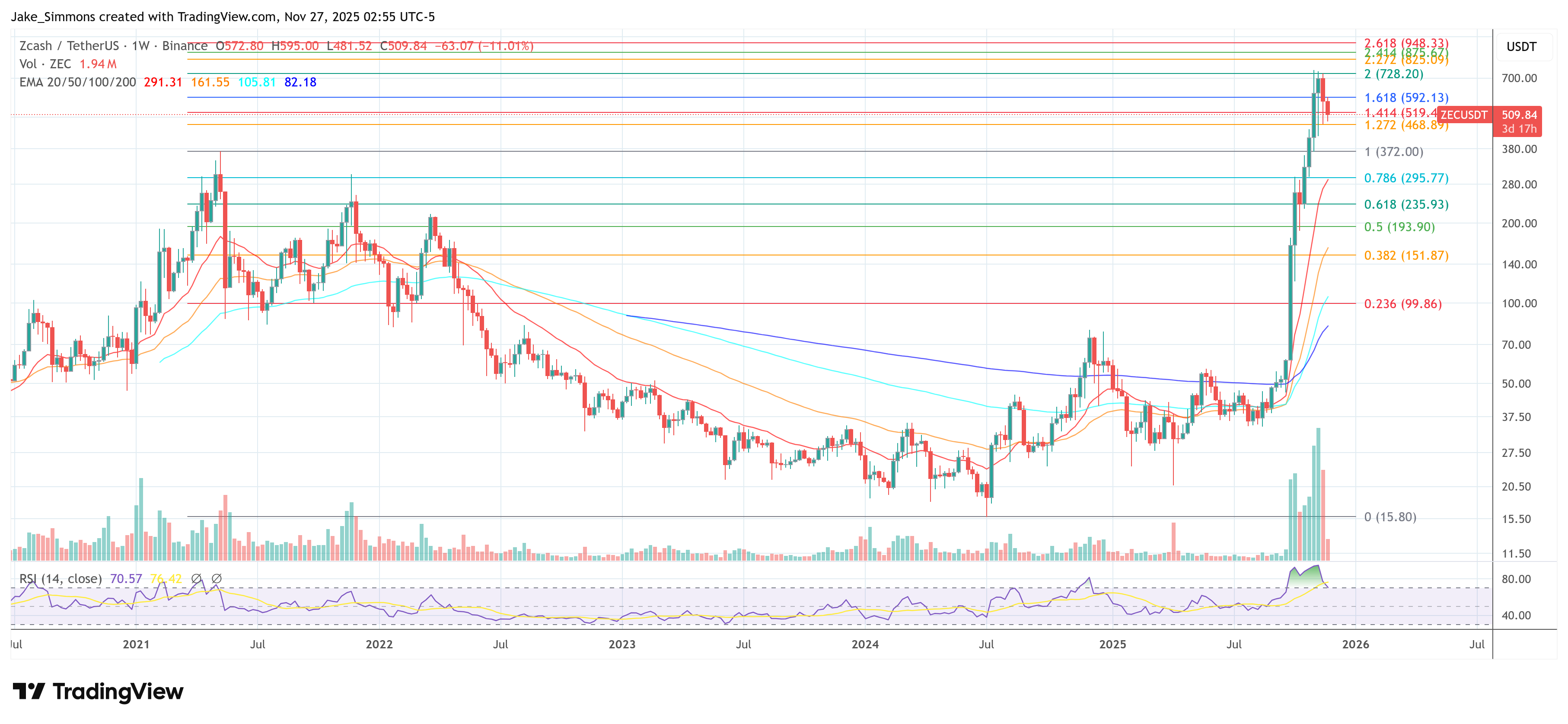The image size is (1568, 724).
Task: Click the second null symbol beside RSI values
Action: [x=217, y=578]
